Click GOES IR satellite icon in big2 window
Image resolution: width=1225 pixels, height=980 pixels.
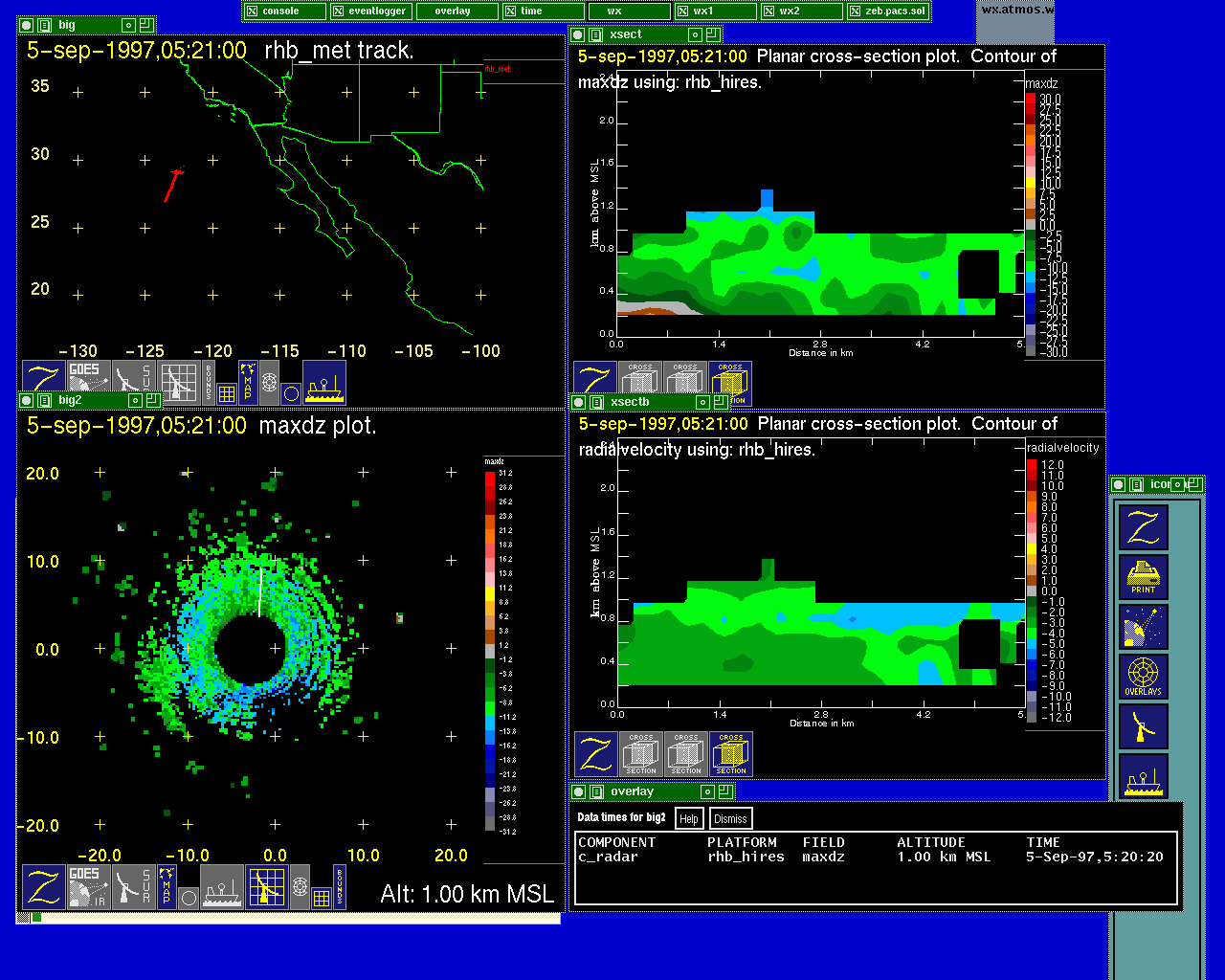88,887
